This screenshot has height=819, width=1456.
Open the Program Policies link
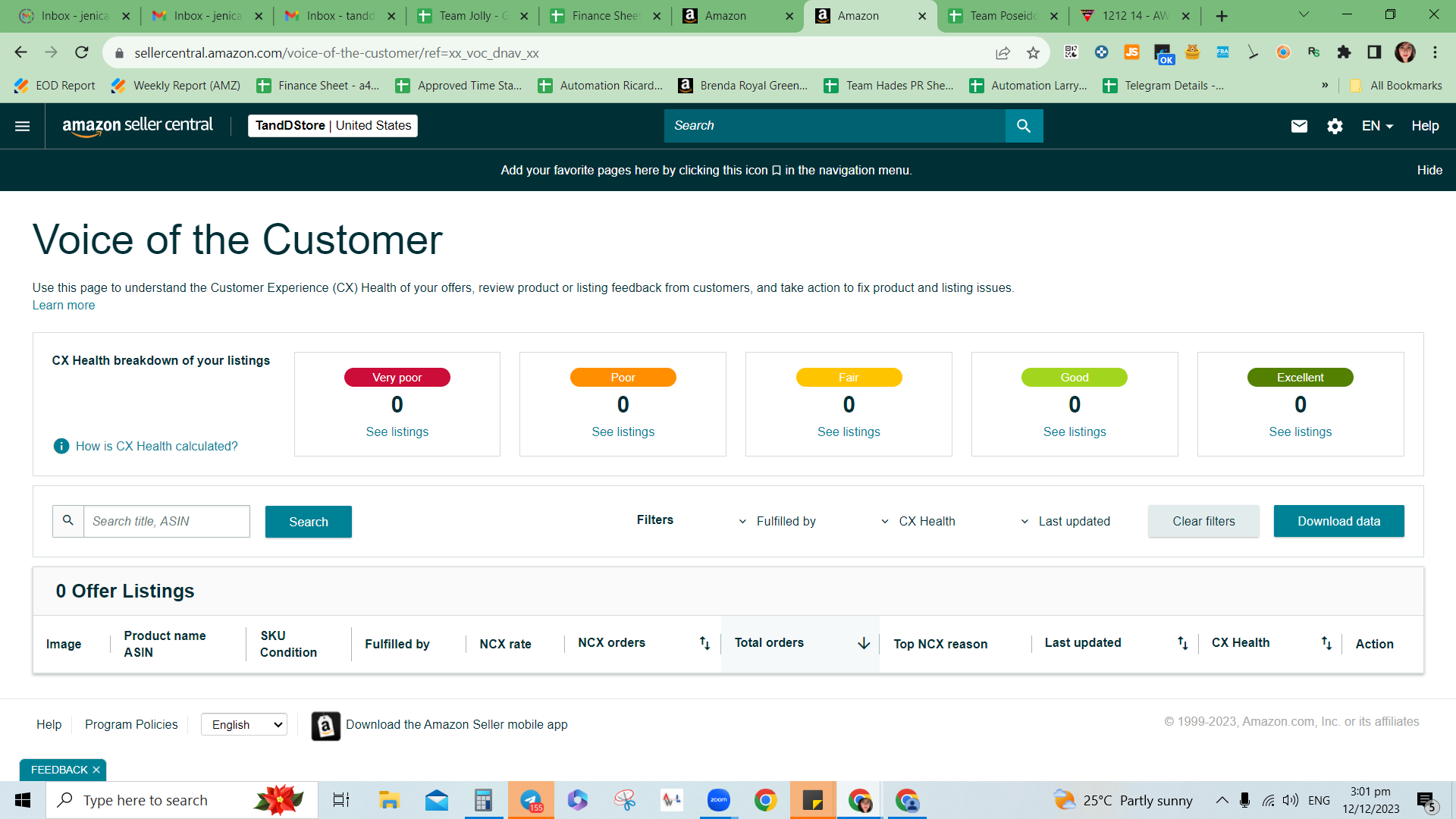(x=131, y=724)
